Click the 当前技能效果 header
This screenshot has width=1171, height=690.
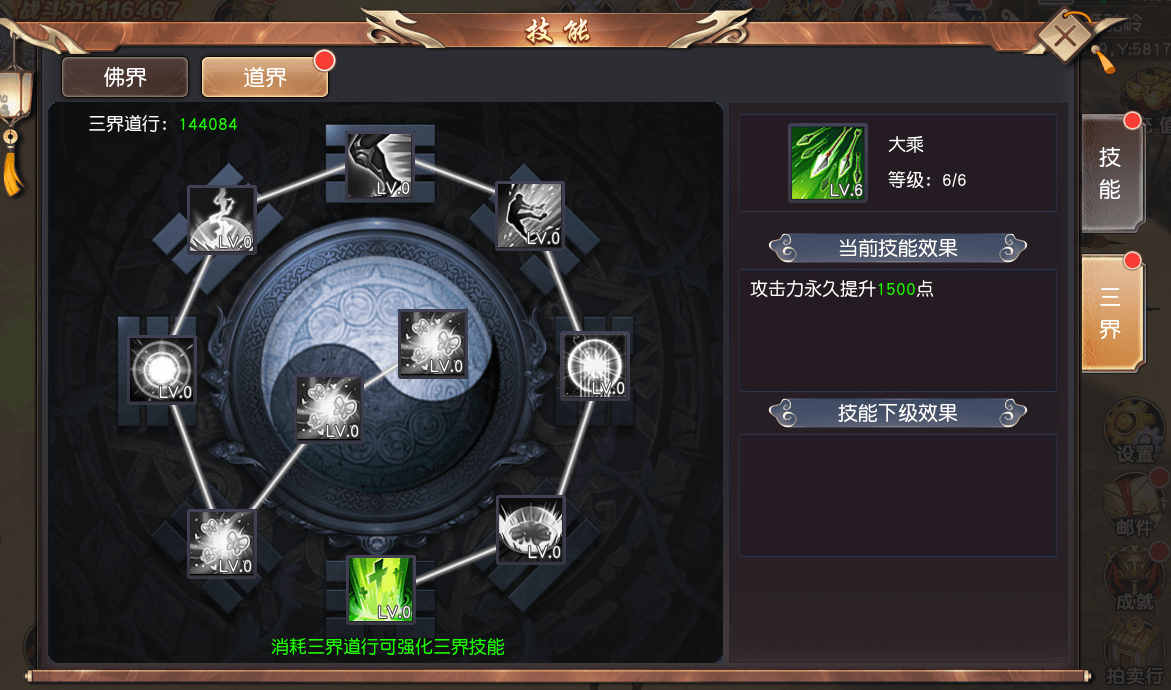(x=898, y=248)
